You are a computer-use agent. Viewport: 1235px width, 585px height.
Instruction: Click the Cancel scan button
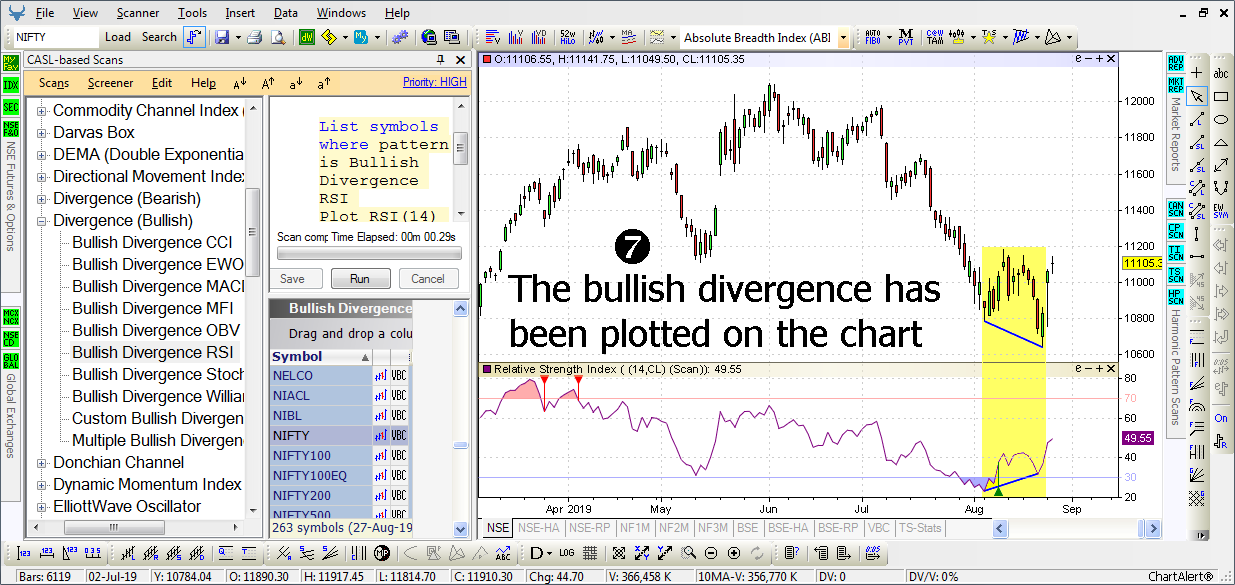coord(428,279)
